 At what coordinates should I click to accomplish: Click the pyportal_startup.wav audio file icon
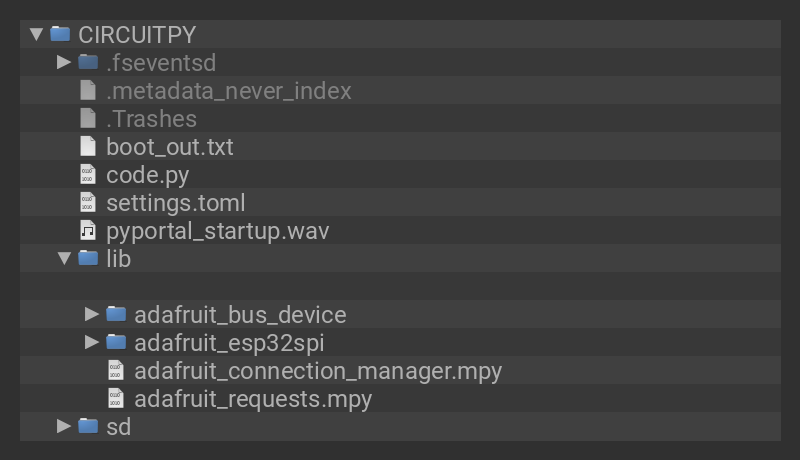click(88, 230)
